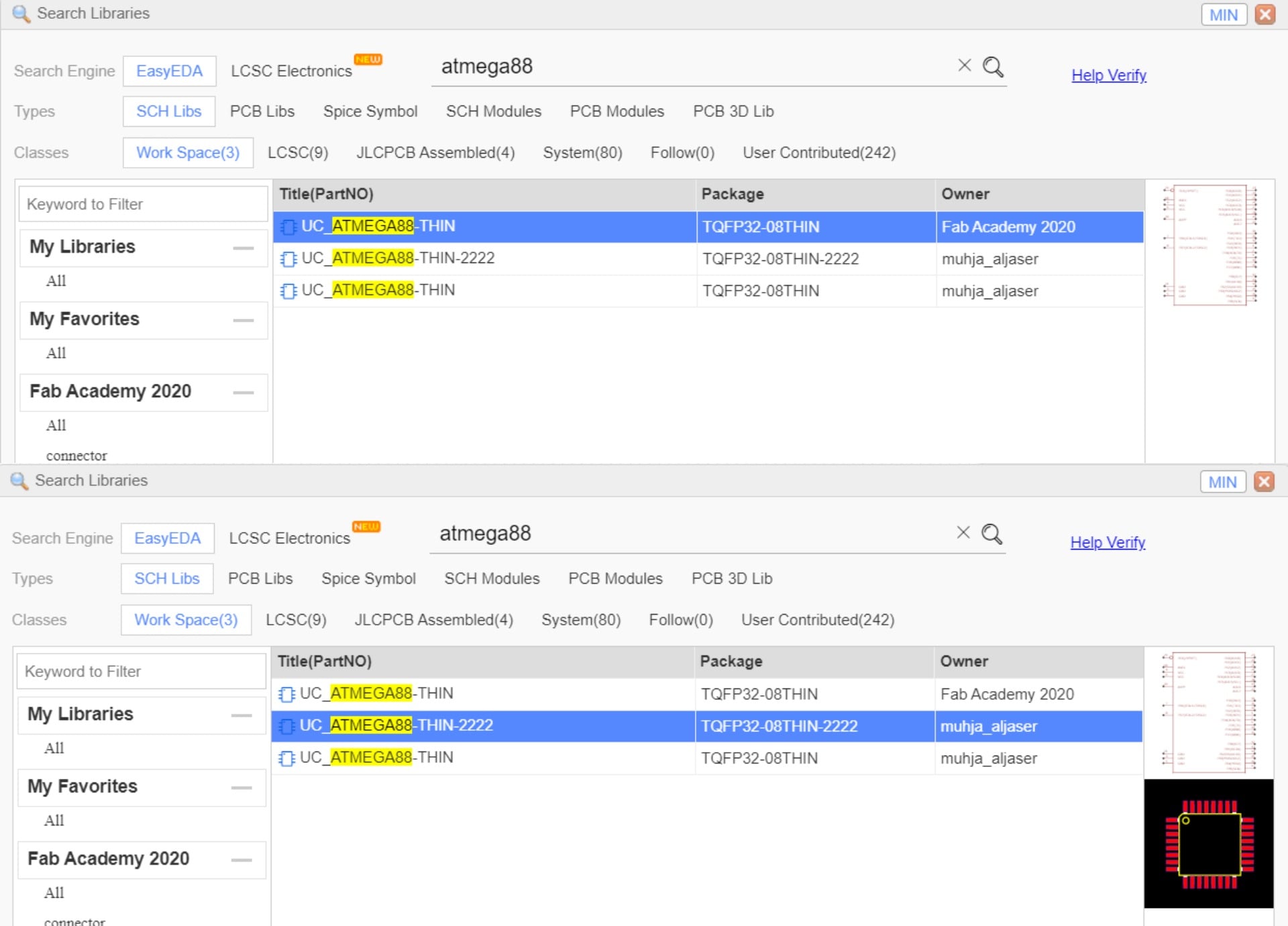Click the component icon of UC_ATMEGA88-THIN-2222 in top list
This screenshot has width=1288, height=926.
coord(288,259)
